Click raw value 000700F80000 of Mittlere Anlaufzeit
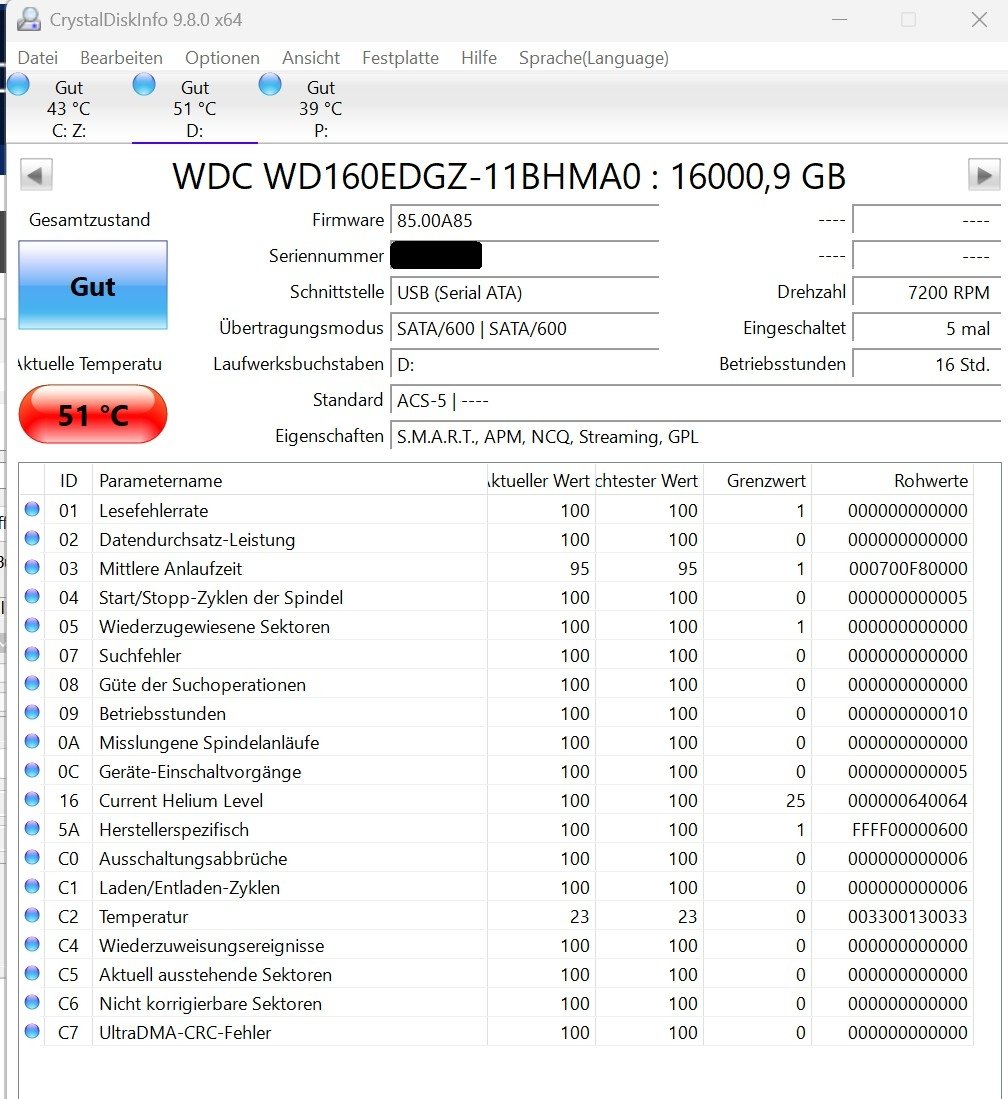 pos(907,568)
